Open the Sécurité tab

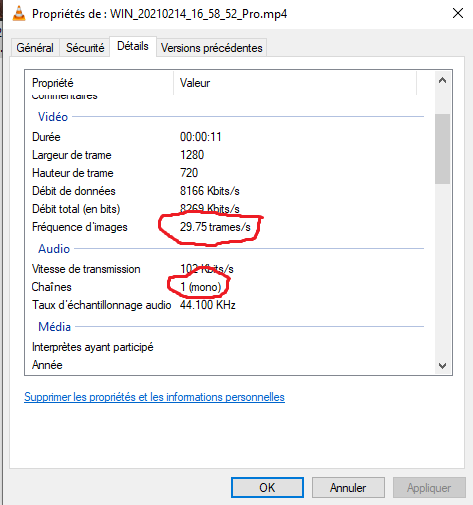(85, 48)
